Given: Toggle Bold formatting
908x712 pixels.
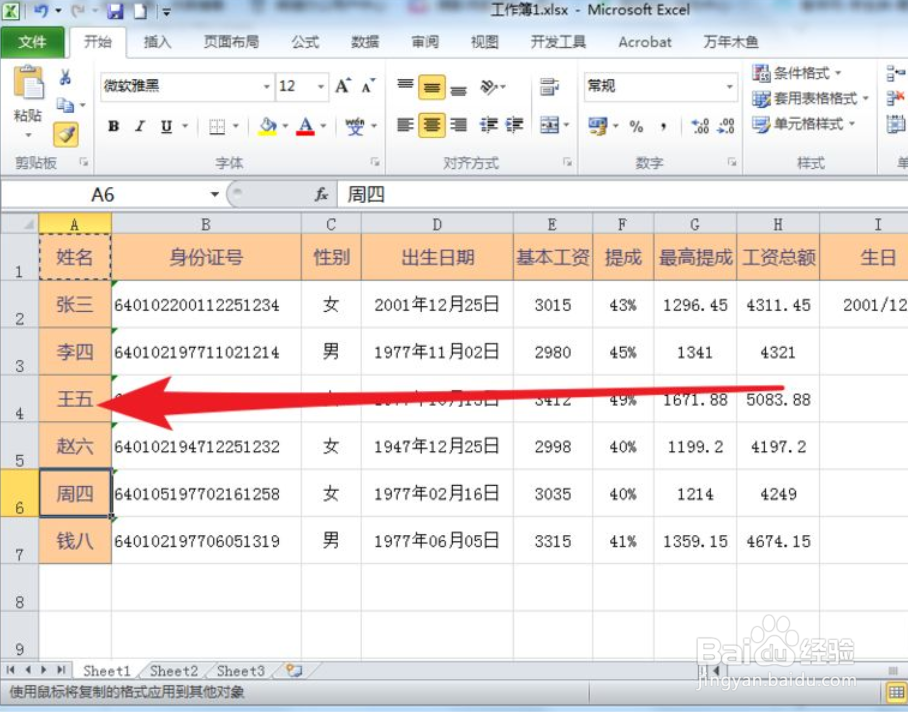Looking at the screenshot, I should 114,126.
